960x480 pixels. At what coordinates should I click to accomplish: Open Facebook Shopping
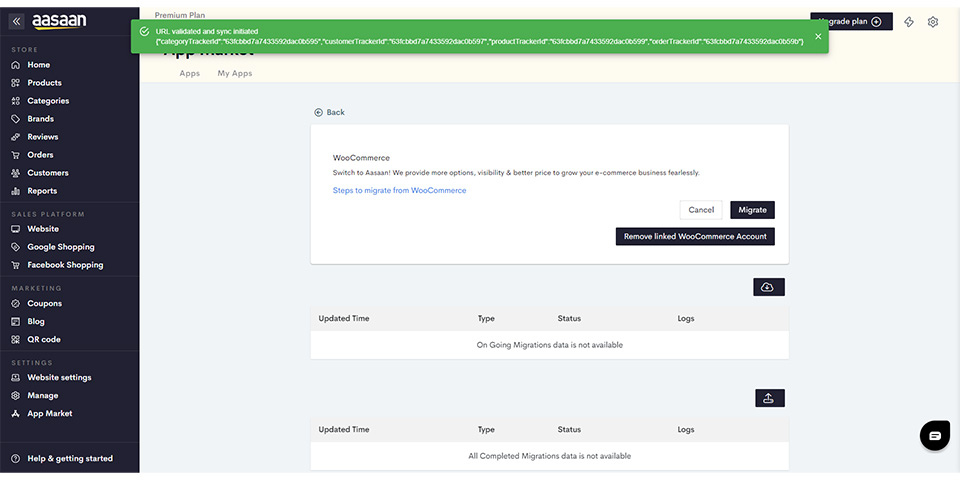tap(65, 265)
